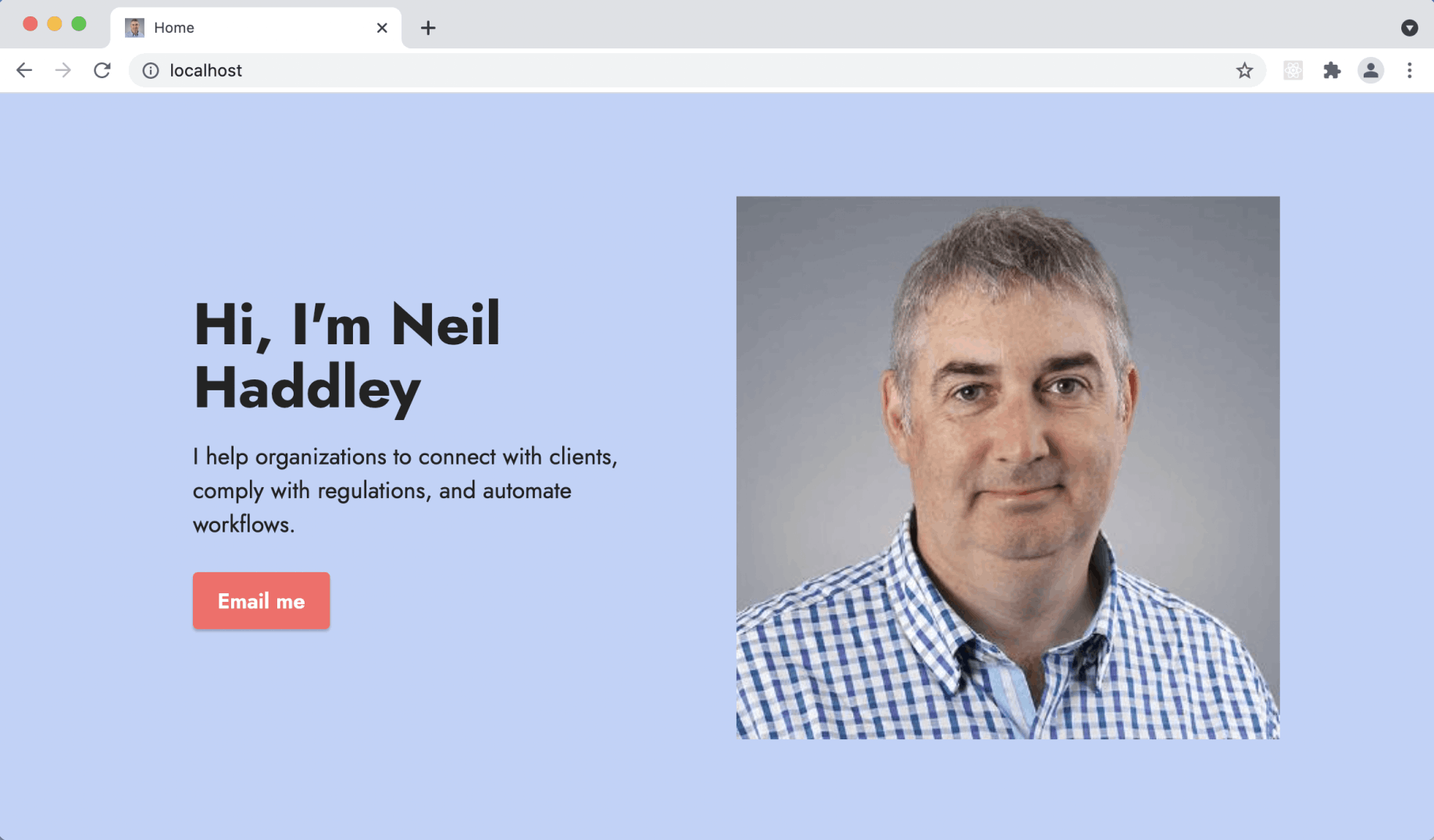Screen dimensions: 1434x840
Task: Reload the localhost page
Action: click(102, 70)
